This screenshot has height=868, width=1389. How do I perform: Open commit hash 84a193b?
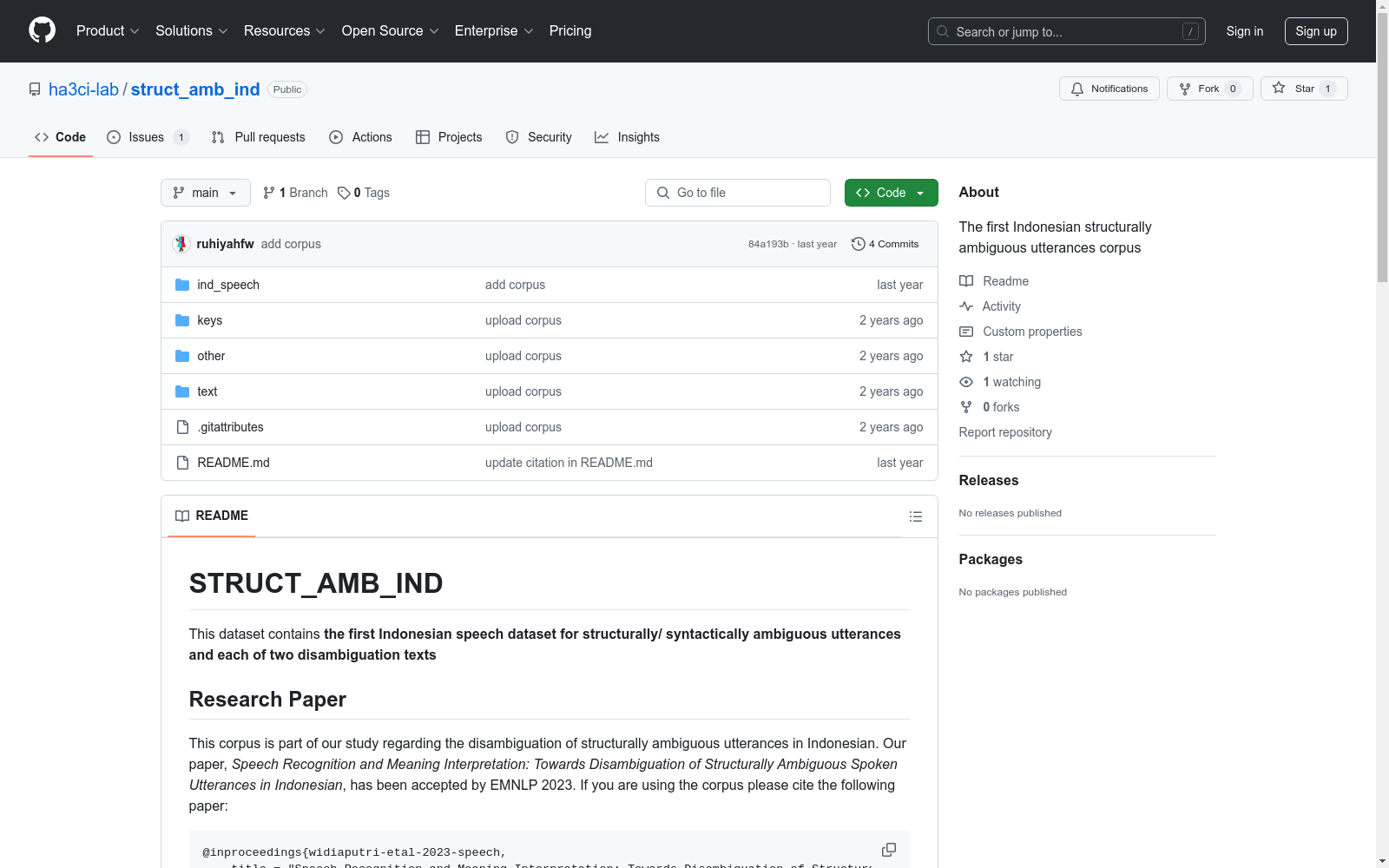point(768,244)
